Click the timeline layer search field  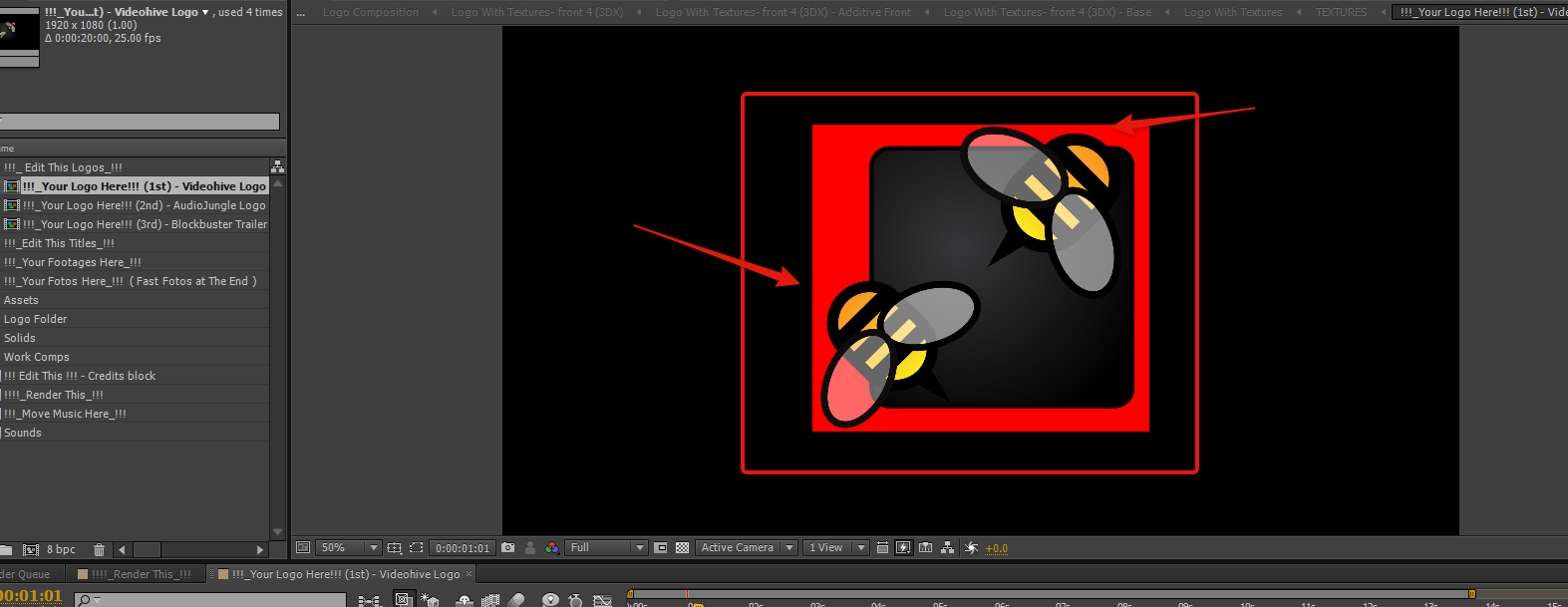tap(210, 599)
